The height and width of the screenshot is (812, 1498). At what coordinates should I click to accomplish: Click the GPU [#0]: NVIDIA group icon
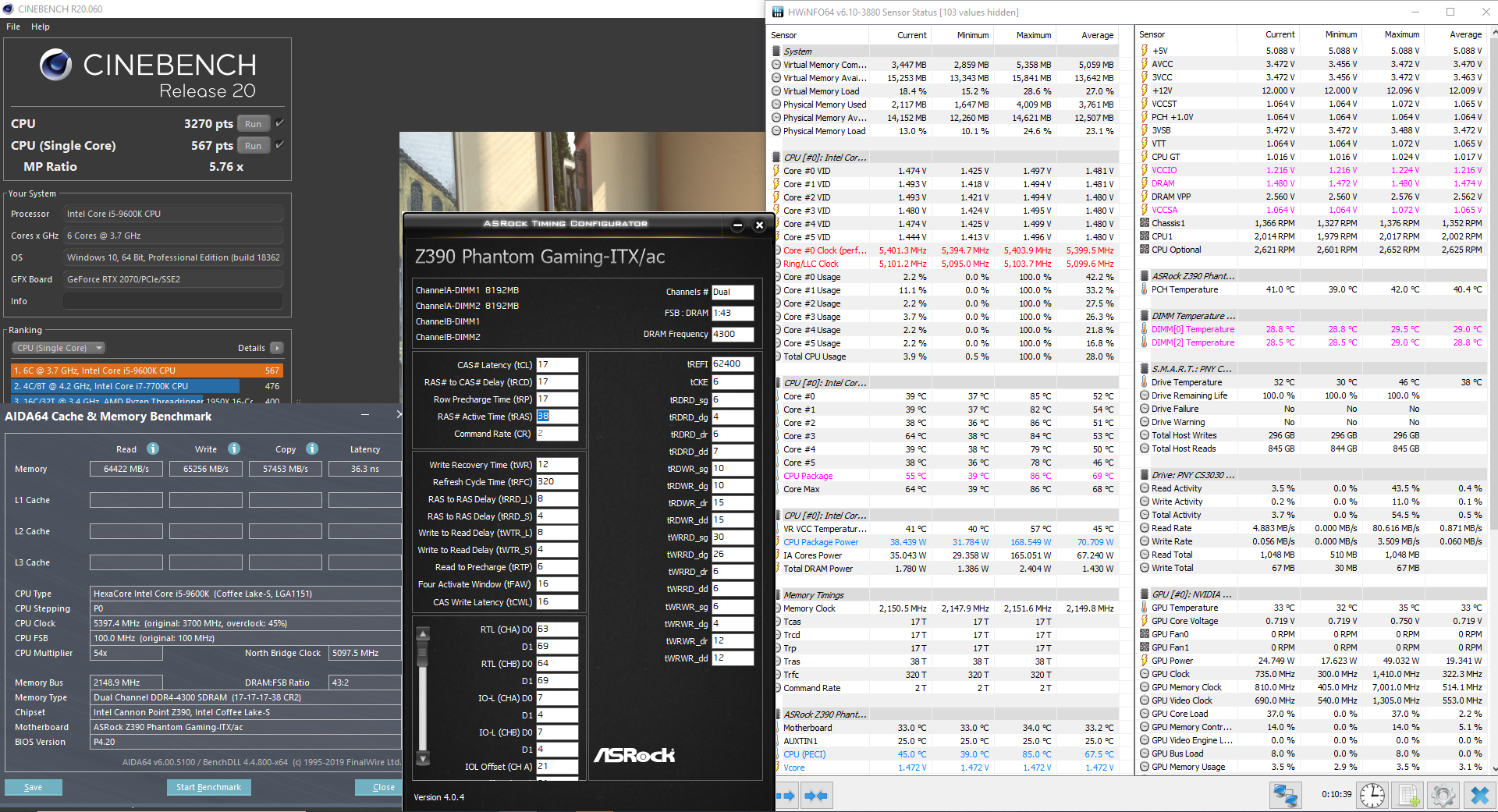pyautogui.click(x=1145, y=594)
